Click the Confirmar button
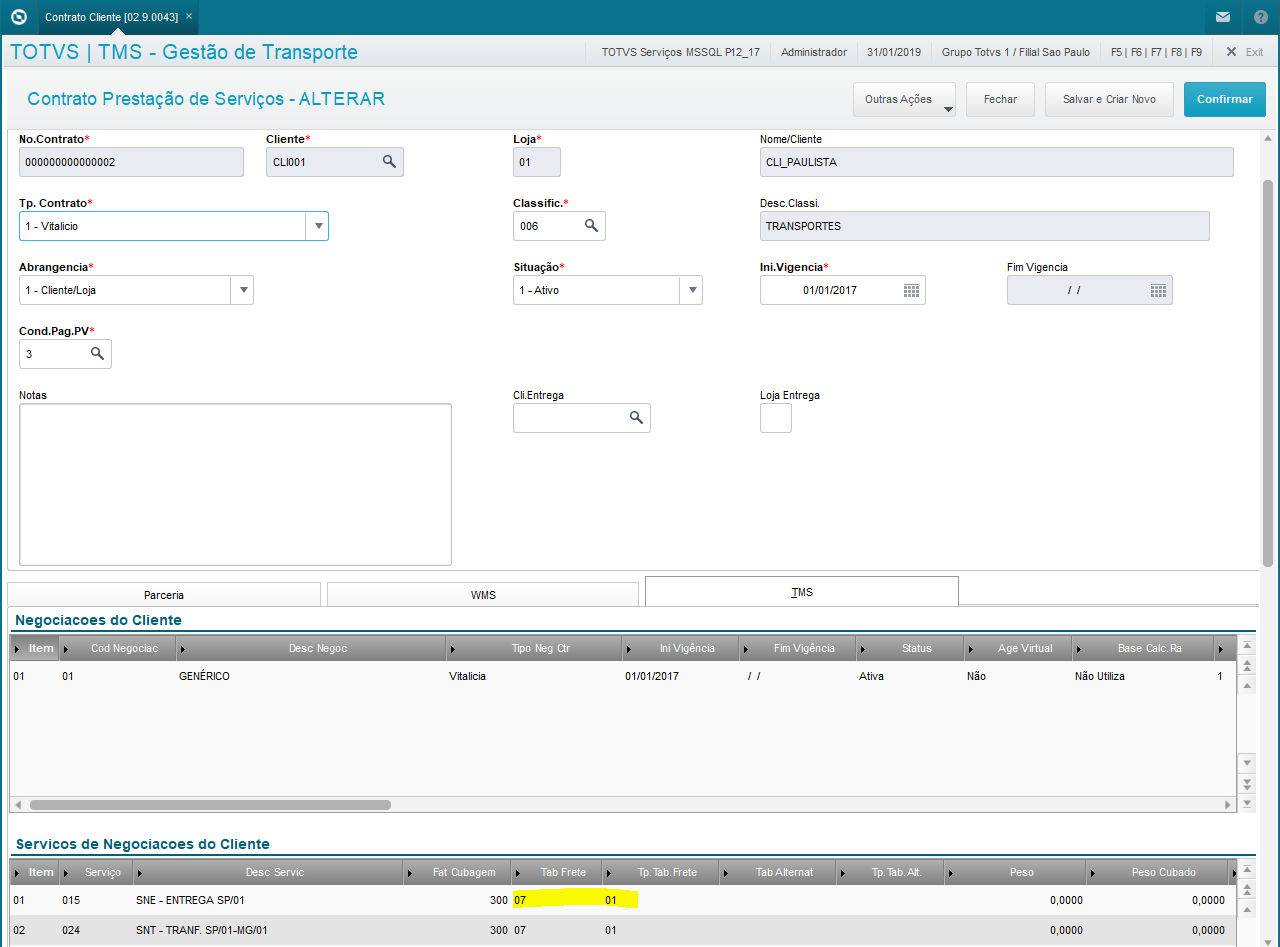The image size is (1280, 947). tap(1225, 99)
